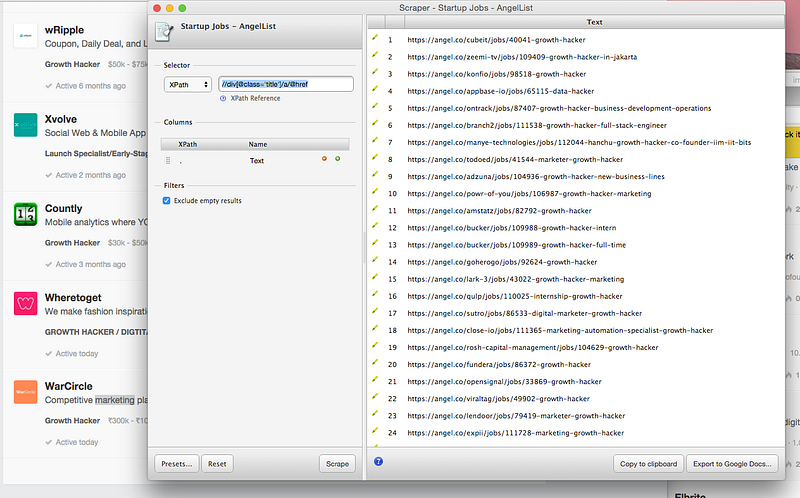This screenshot has height=498, width=800.
Task: Click wRipple Growth Hacker job title
Action: 72,64
